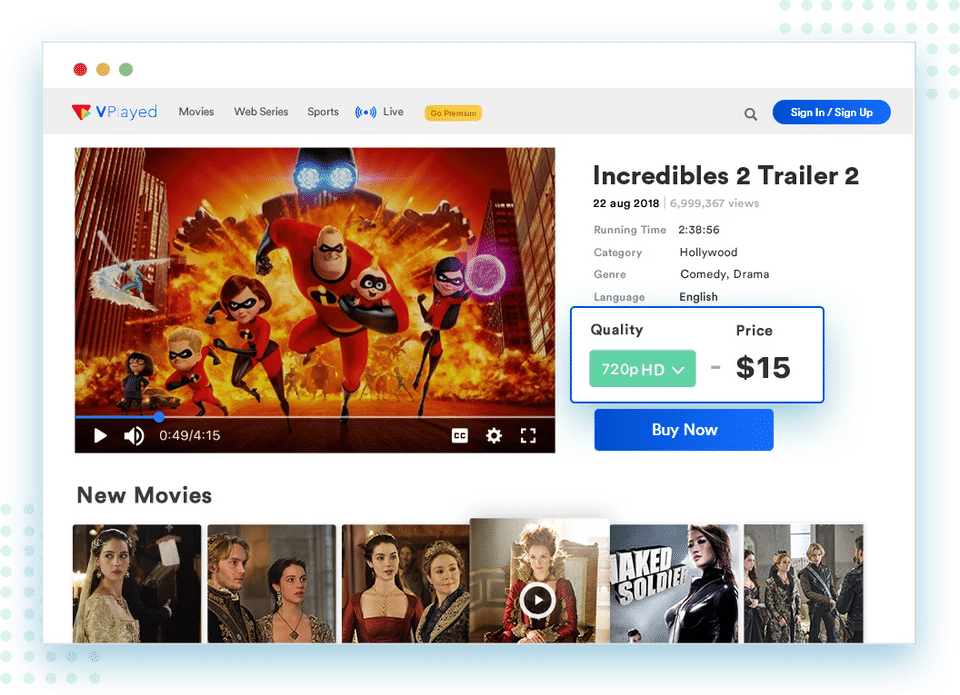
Task: Click the Live broadcast signal icon
Action: click(x=366, y=112)
